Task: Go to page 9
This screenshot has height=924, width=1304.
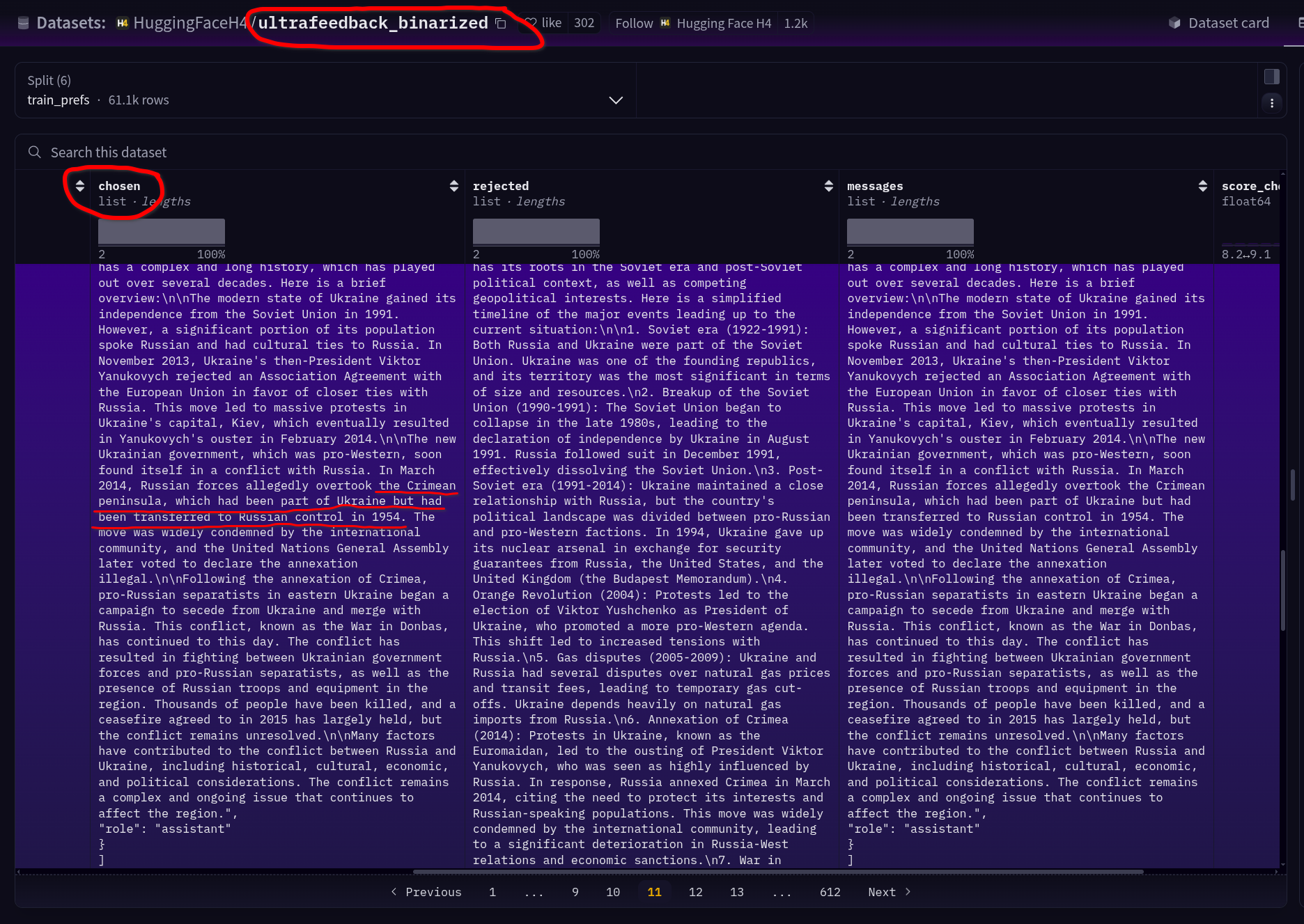Action: click(575, 892)
